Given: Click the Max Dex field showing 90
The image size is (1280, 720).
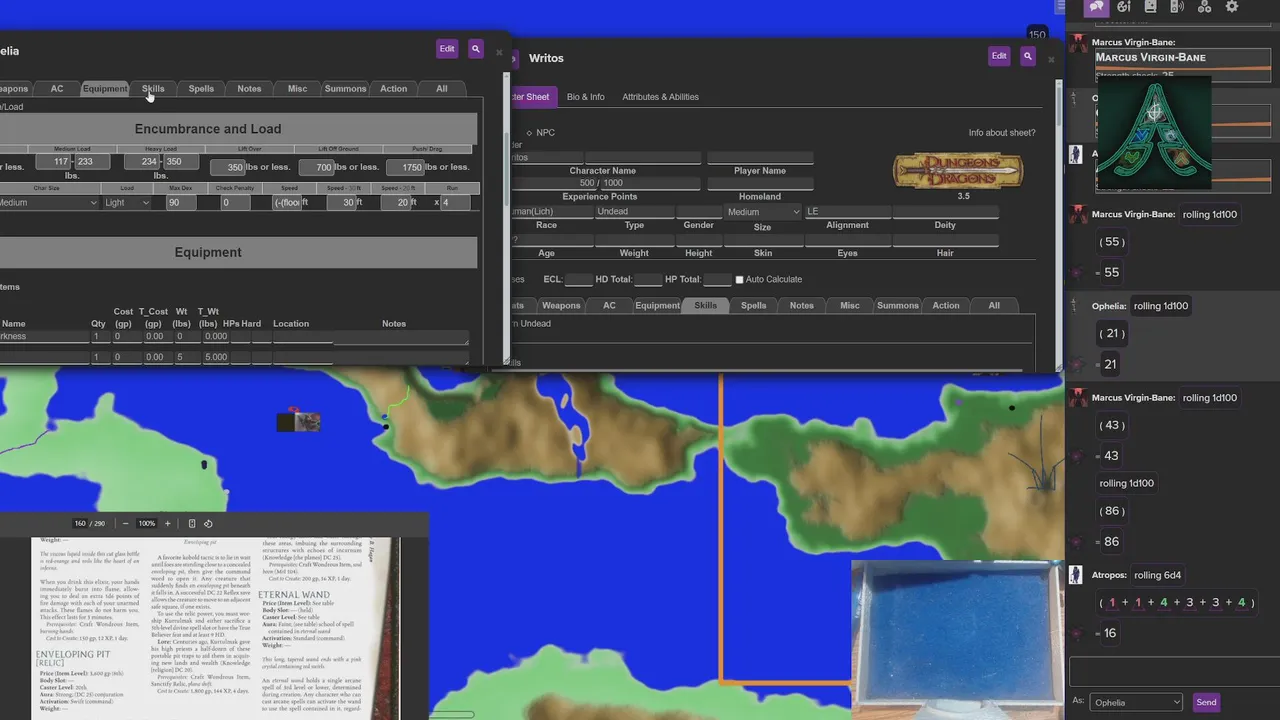Looking at the screenshot, I should pos(180,203).
